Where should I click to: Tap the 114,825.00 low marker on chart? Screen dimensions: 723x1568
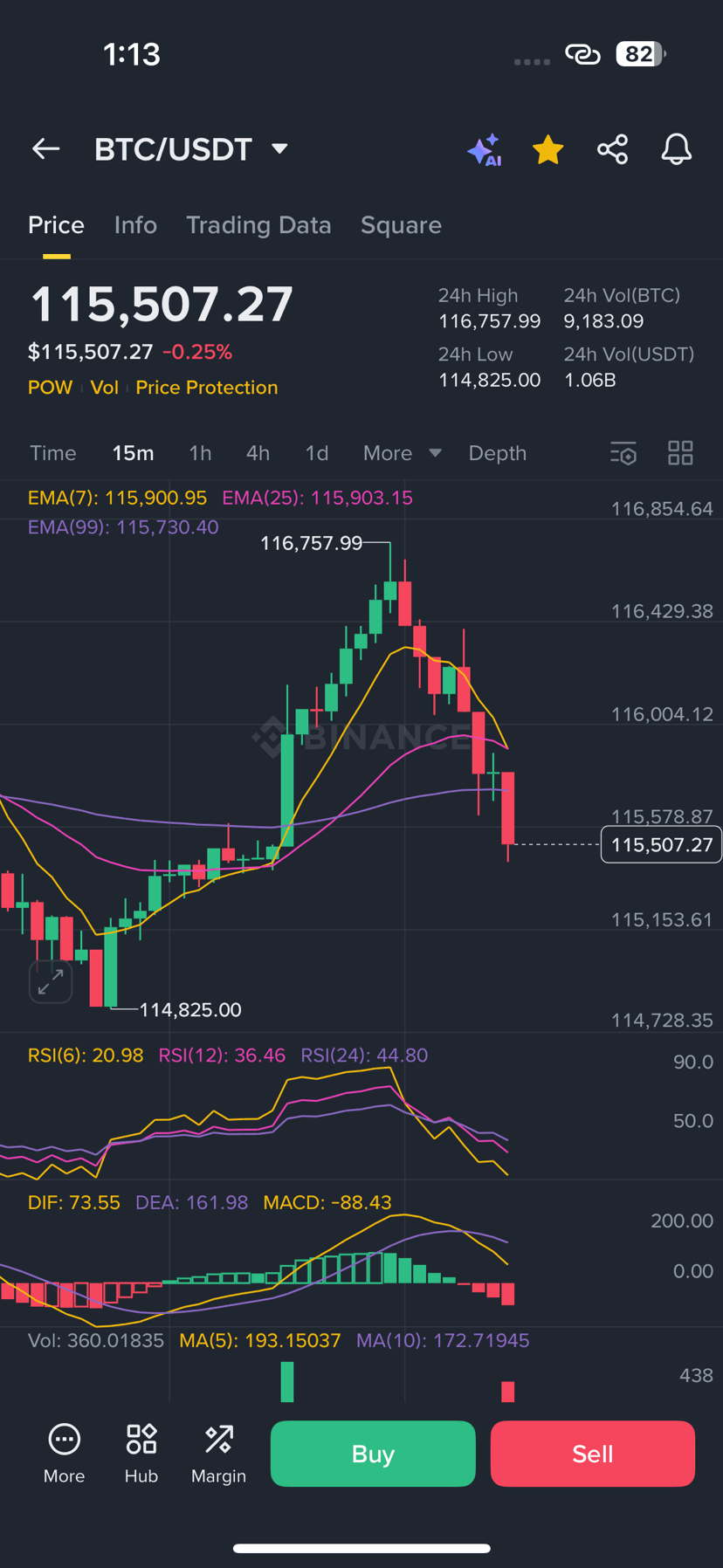point(190,1010)
